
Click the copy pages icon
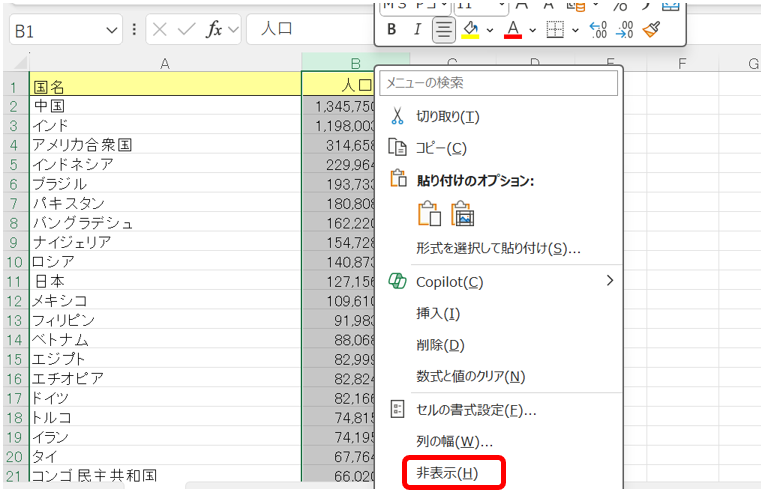click(x=397, y=147)
